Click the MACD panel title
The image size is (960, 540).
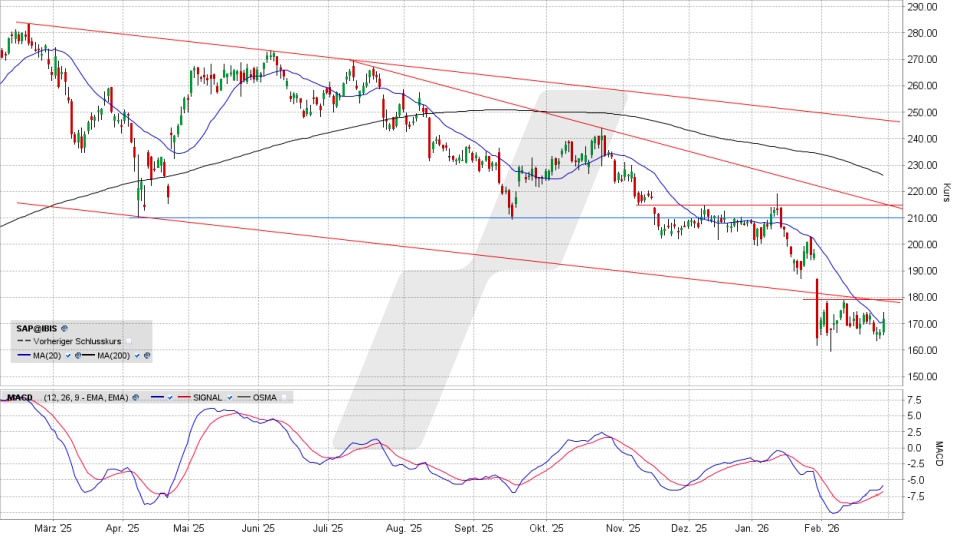tap(20, 397)
